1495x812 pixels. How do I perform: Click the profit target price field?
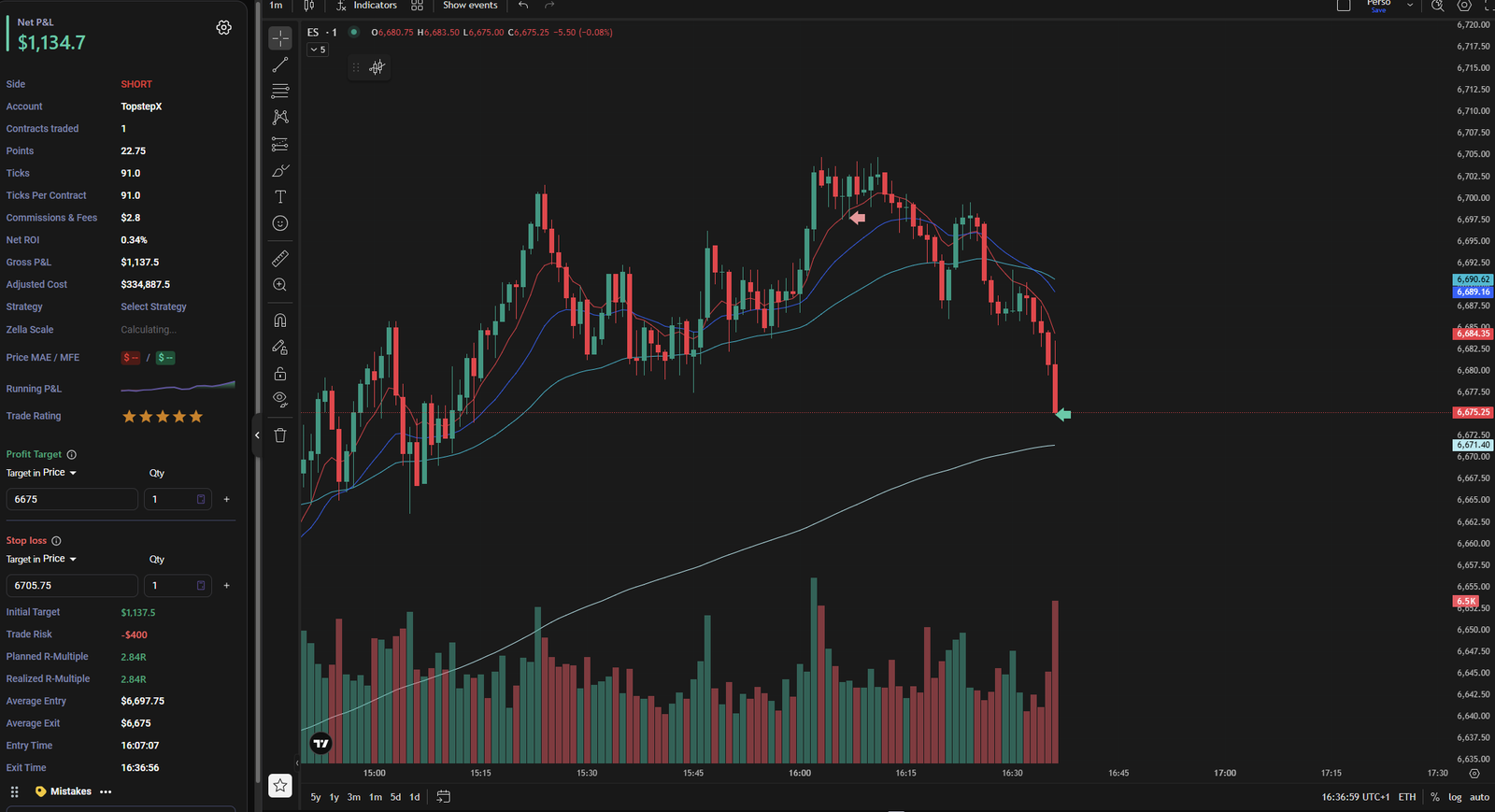click(72, 499)
